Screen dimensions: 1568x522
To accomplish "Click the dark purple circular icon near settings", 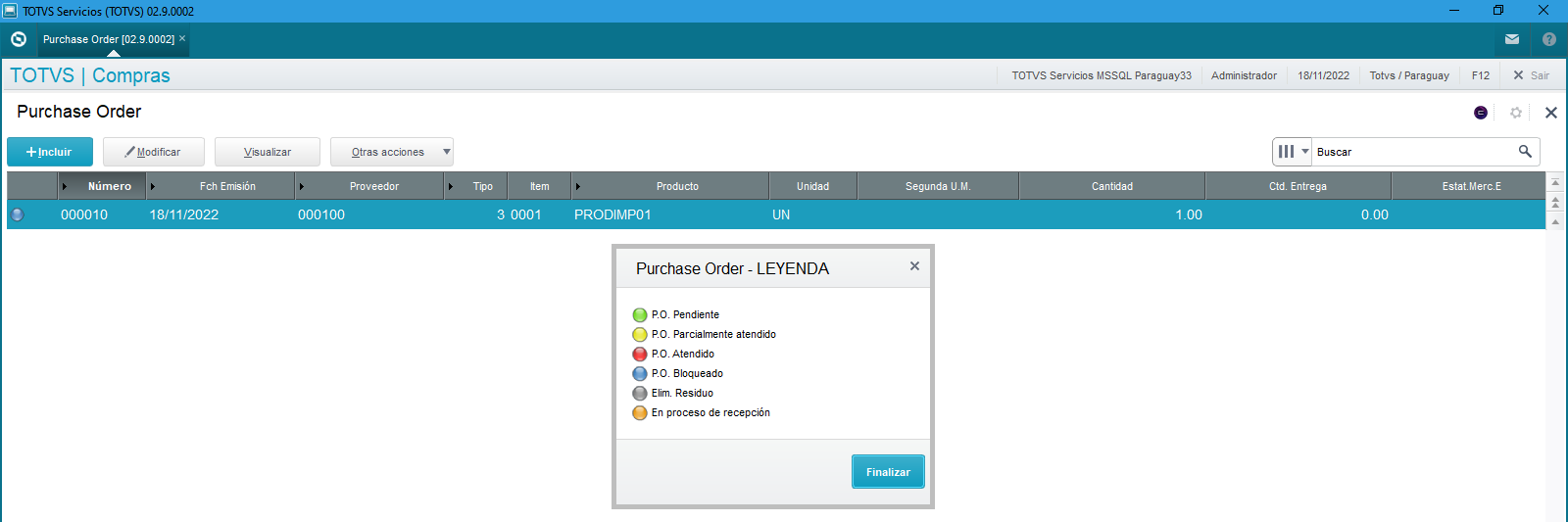I will 1481,113.
